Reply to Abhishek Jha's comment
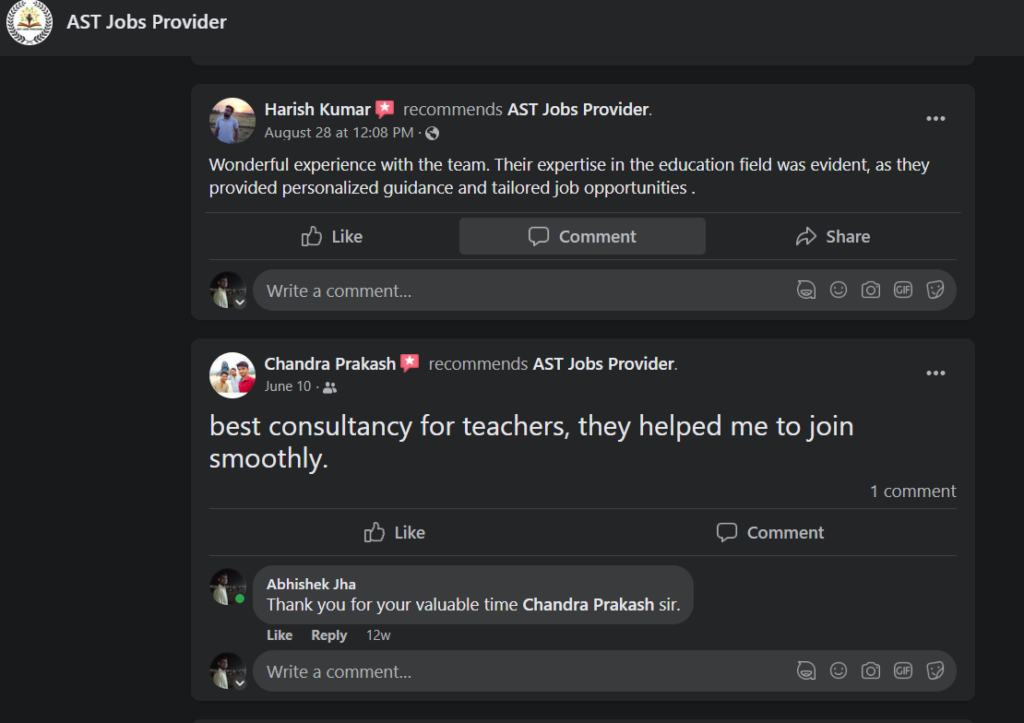The width and height of the screenshot is (1024, 723). pos(328,635)
